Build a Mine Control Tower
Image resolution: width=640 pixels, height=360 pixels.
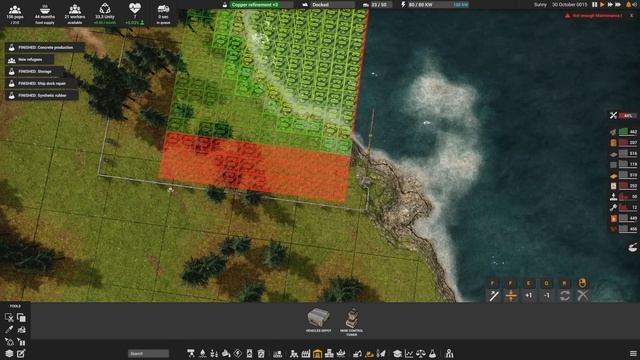pos(352,322)
